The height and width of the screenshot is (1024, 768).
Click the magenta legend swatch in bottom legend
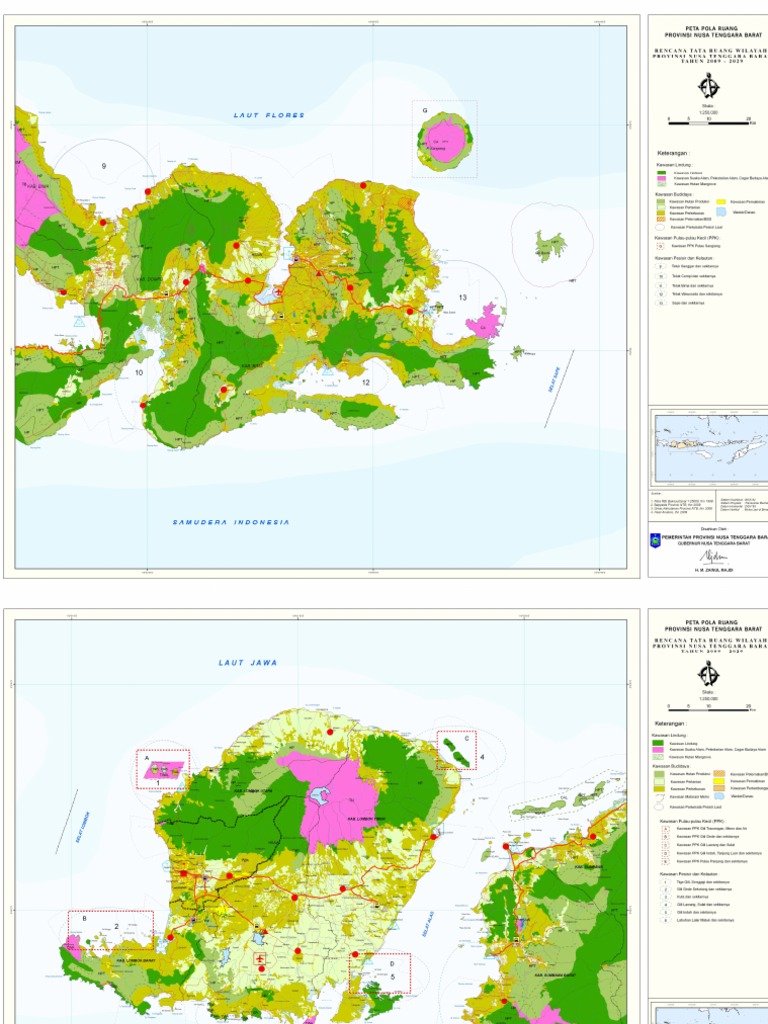point(659,750)
